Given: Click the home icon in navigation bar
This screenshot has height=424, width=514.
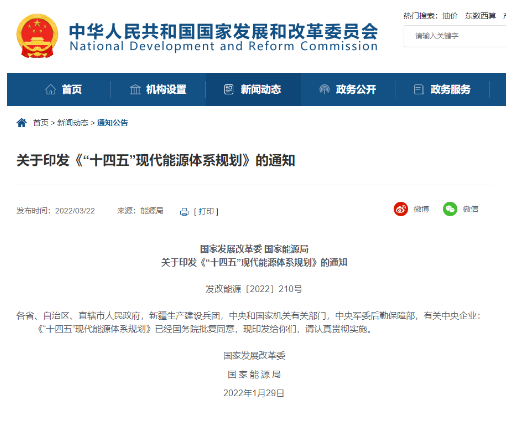Looking at the screenshot, I should click(50, 89).
